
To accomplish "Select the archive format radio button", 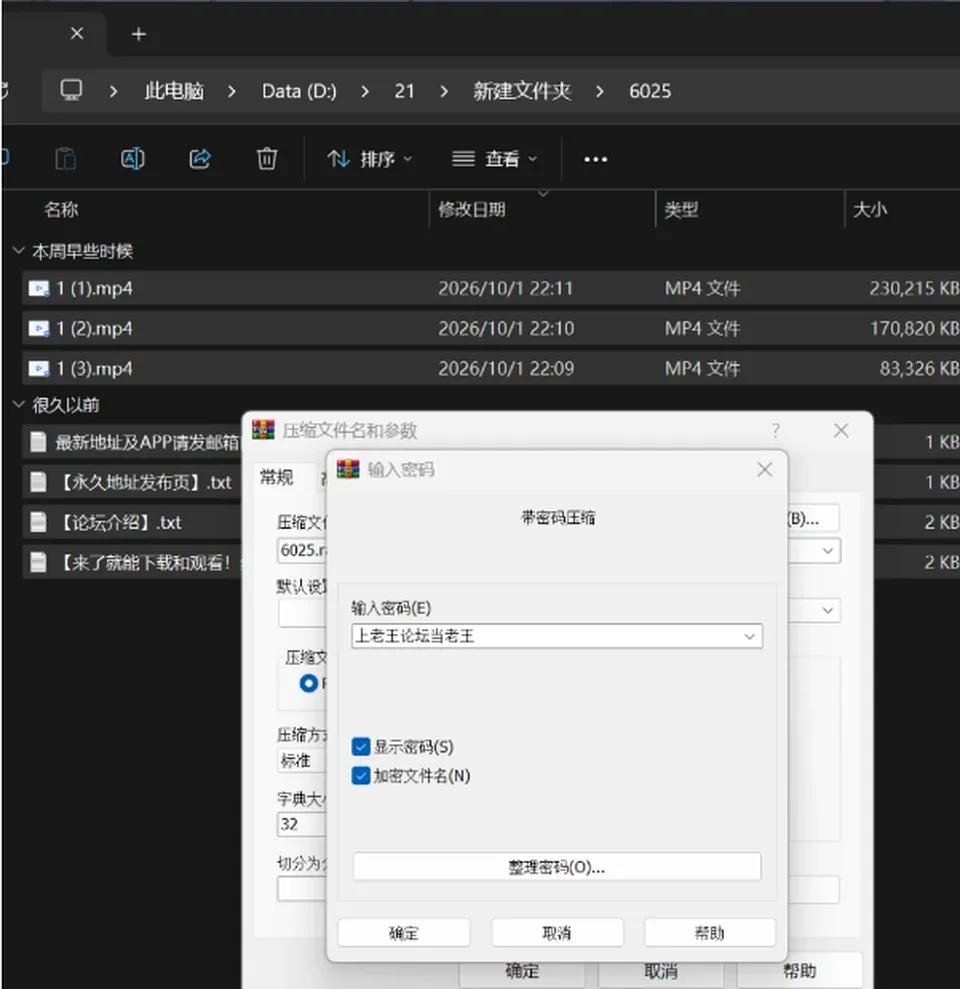I will (x=308, y=683).
